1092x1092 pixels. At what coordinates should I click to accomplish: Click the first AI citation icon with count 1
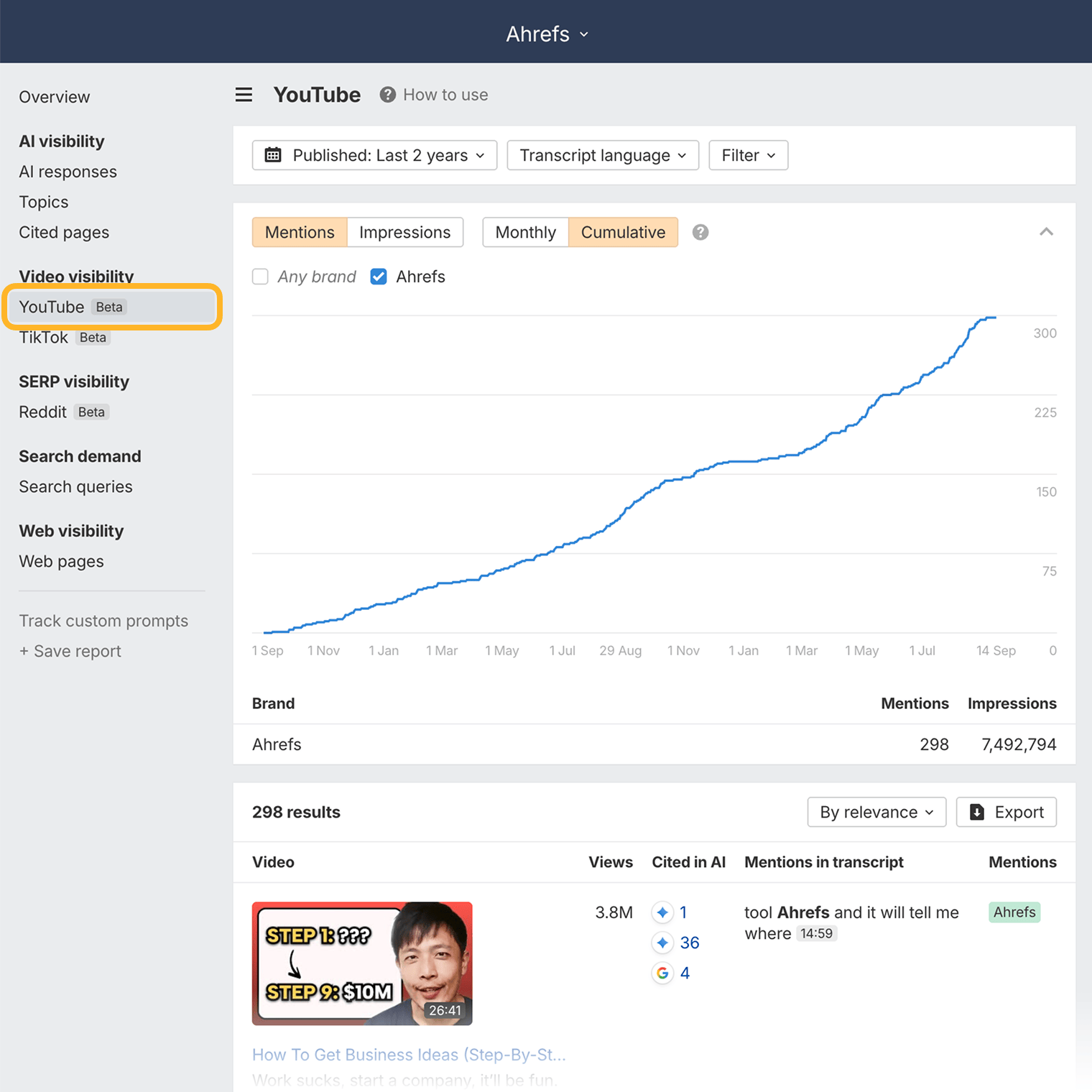662,912
